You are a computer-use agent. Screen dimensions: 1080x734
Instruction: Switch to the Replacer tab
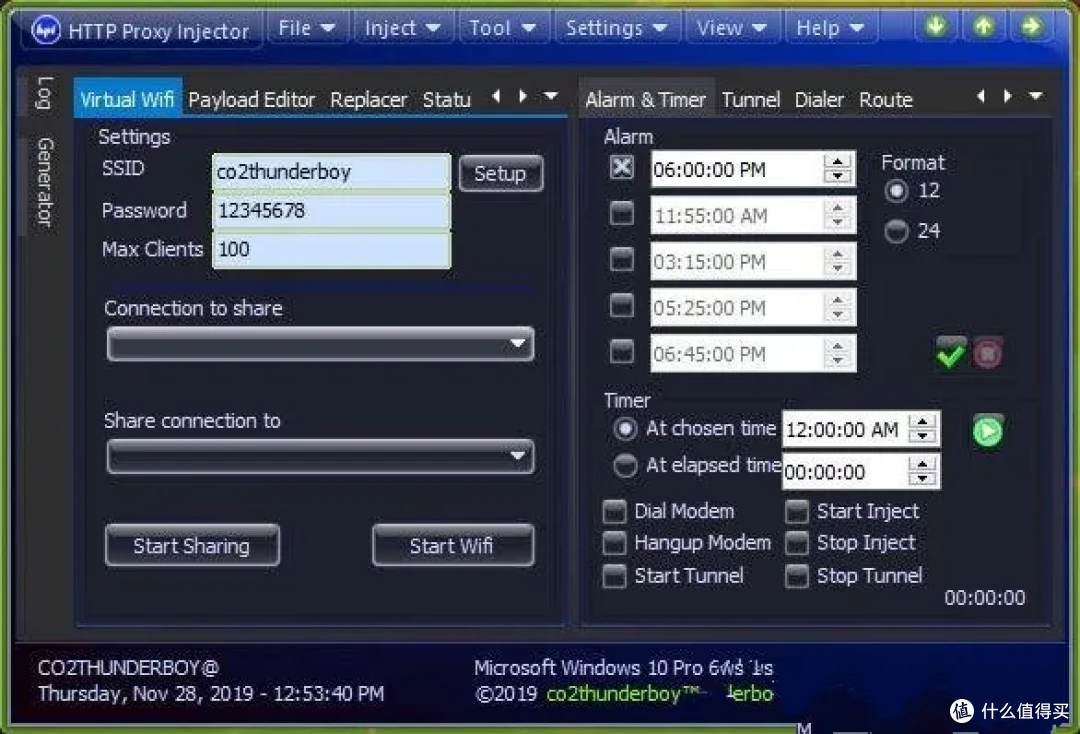(x=368, y=100)
